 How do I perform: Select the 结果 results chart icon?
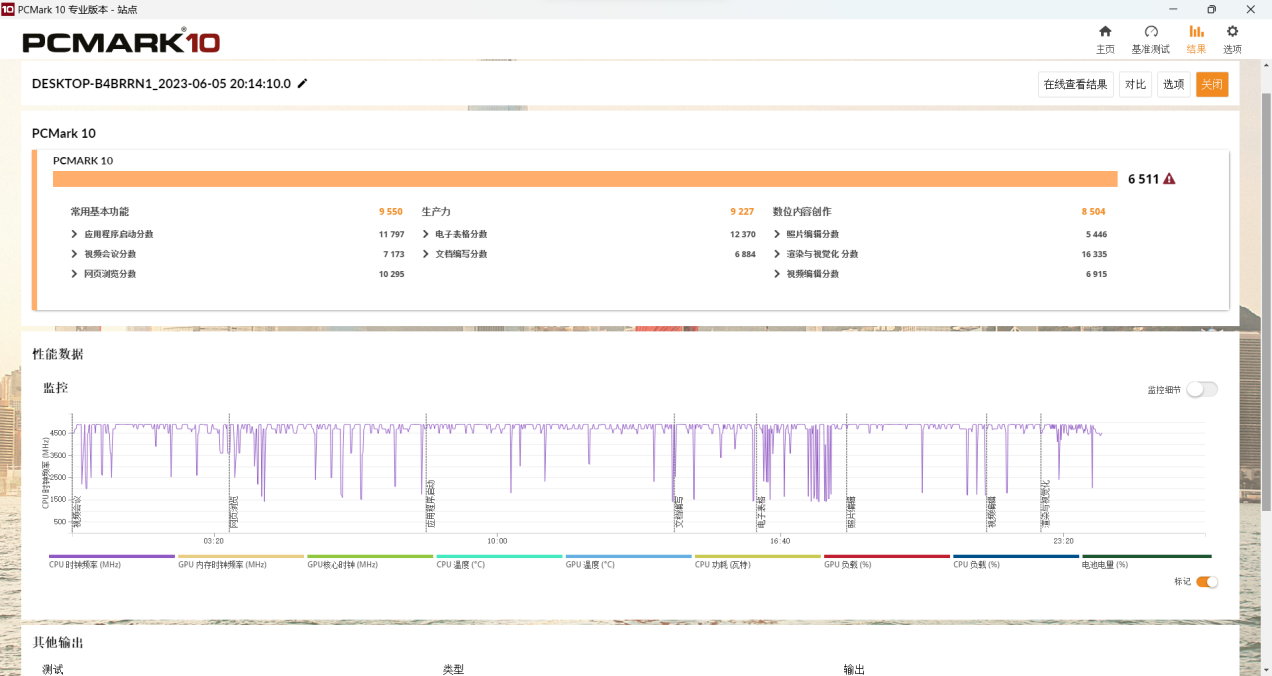click(x=1196, y=31)
